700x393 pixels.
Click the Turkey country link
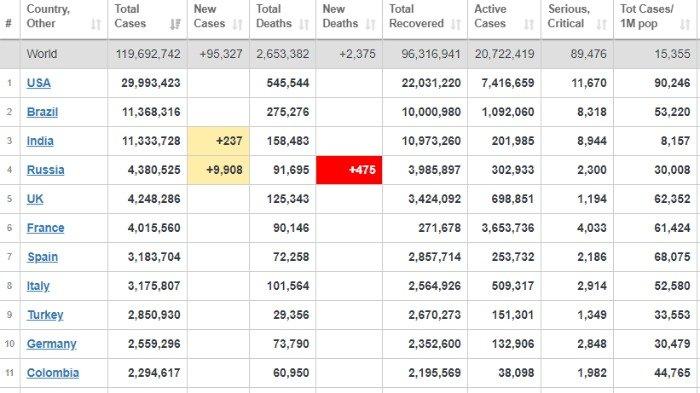click(x=45, y=315)
